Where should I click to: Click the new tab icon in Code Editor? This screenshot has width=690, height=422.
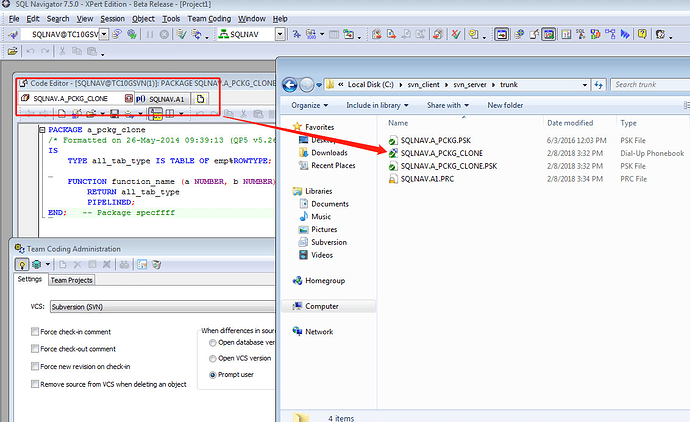(200, 99)
